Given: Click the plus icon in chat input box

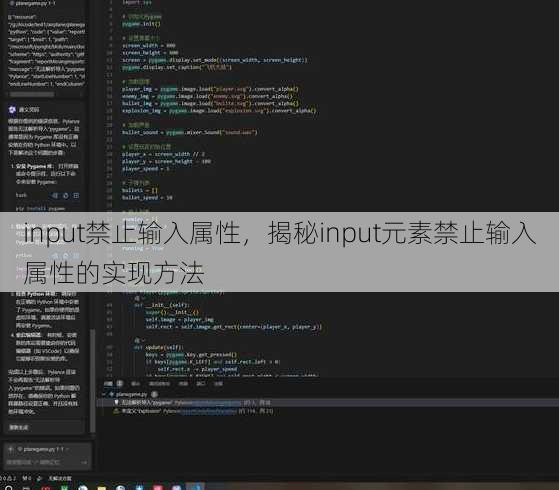Looking at the screenshot, I should (10, 449).
